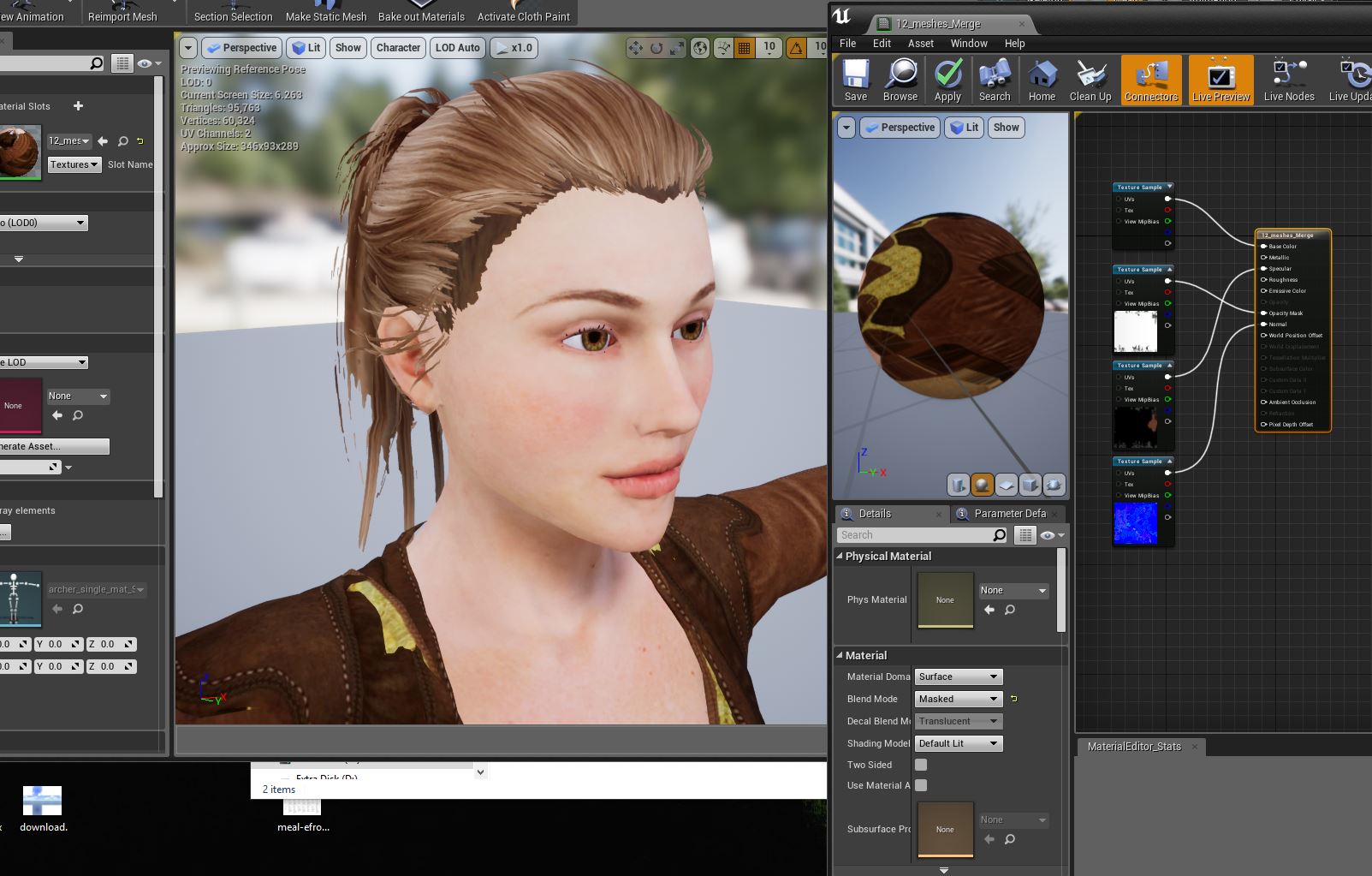Select translate gizmo in mesh viewport

[x=635, y=48]
